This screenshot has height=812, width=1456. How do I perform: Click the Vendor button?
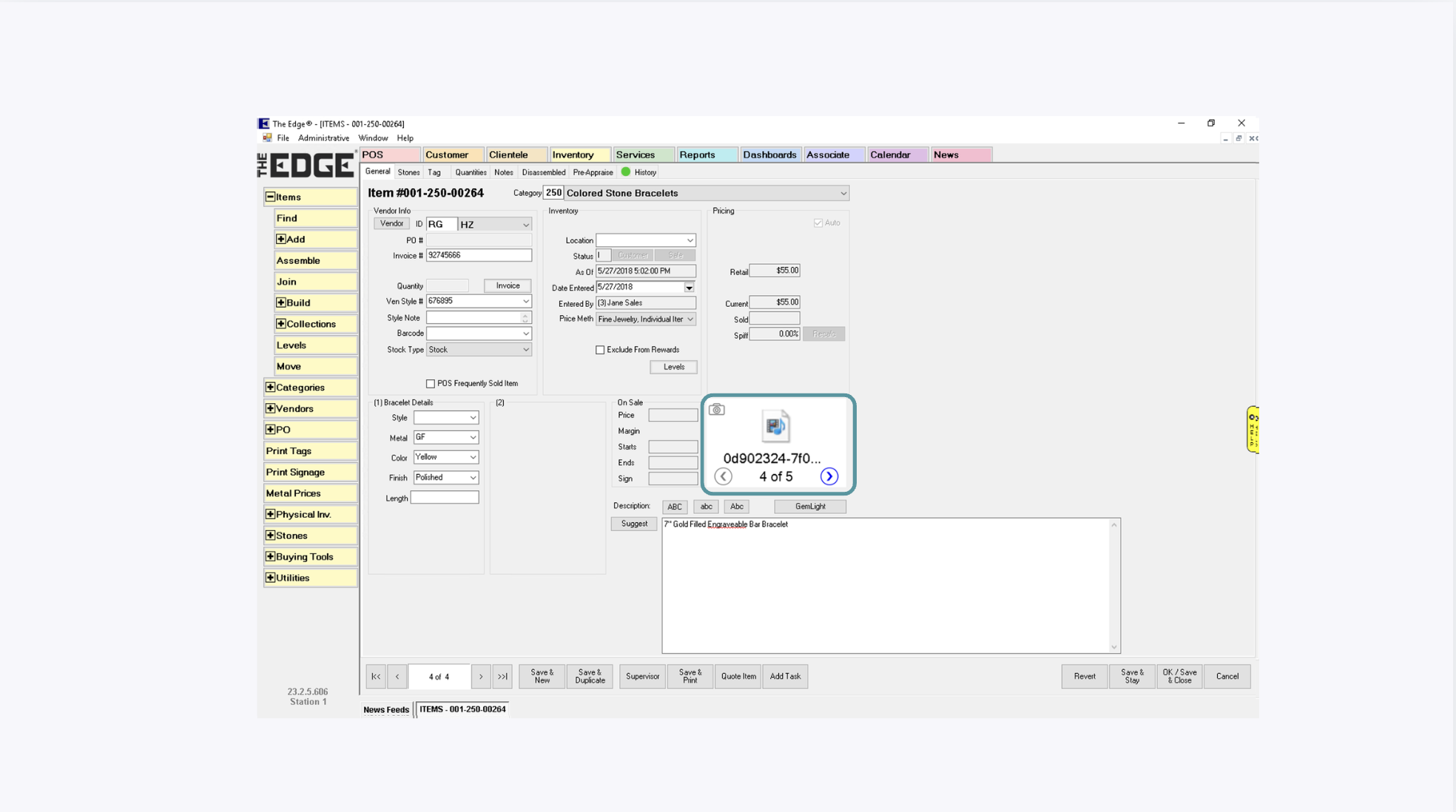(x=391, y=223)
